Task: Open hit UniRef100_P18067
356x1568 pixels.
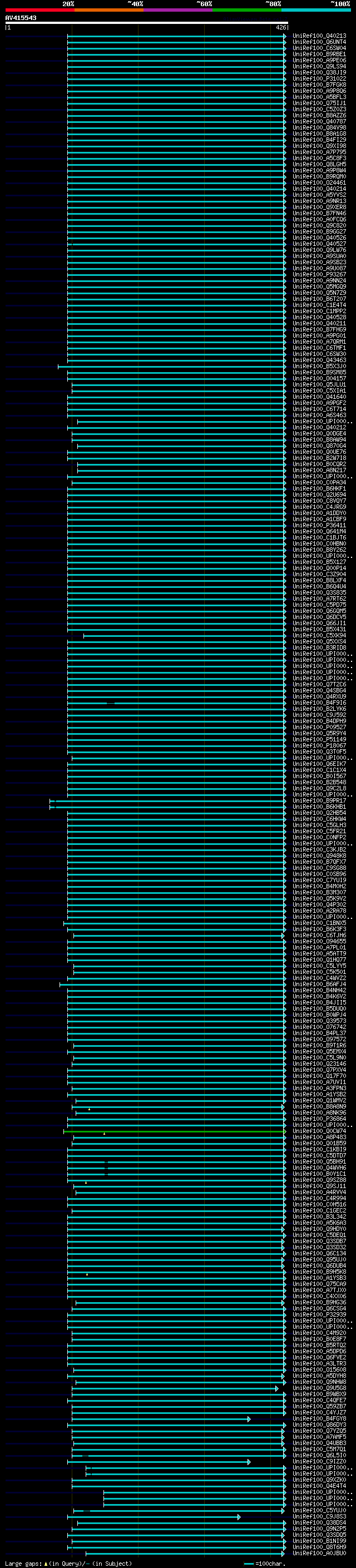Action: click(x=319, y=746)
